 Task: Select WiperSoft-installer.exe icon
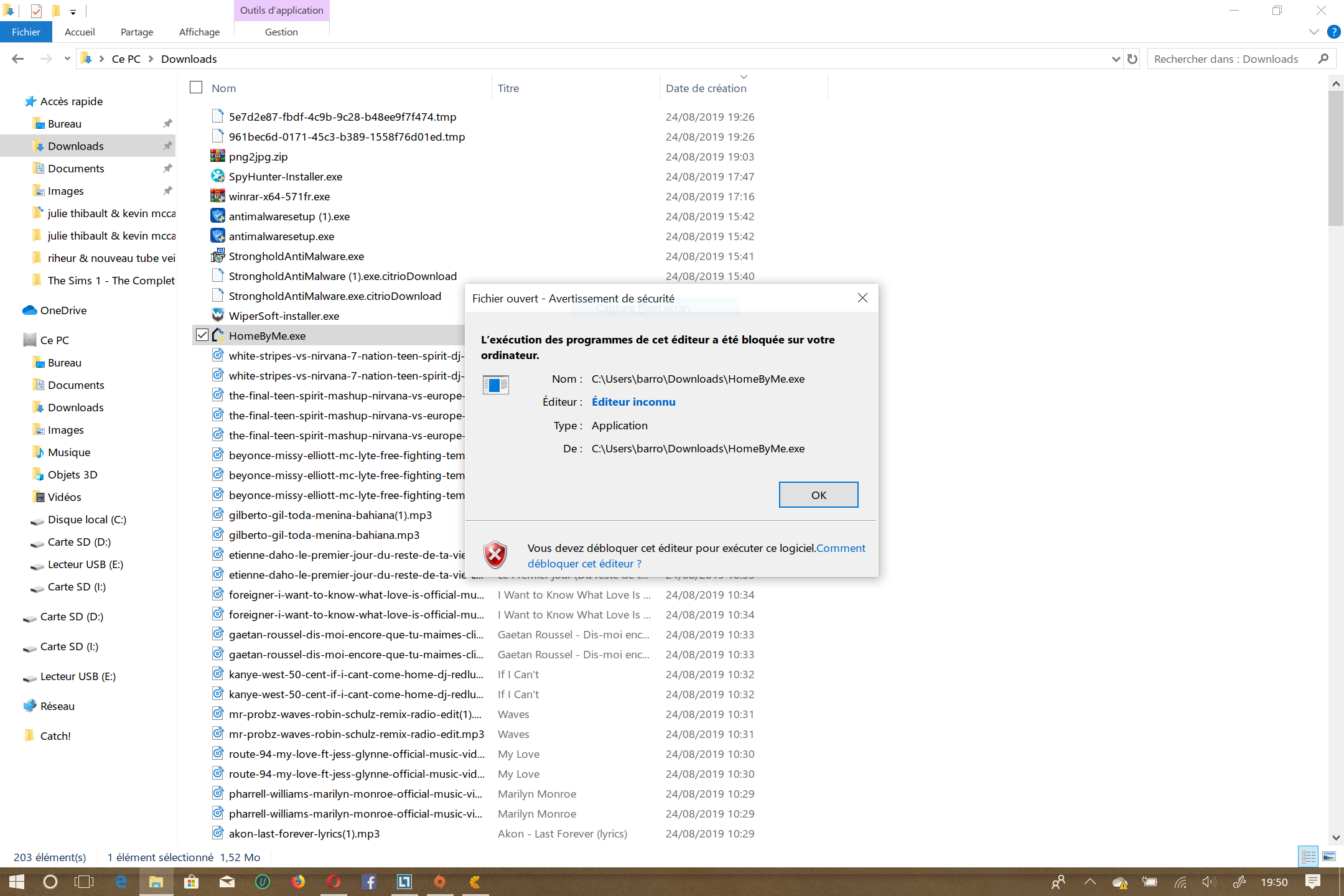click(217, 315)
